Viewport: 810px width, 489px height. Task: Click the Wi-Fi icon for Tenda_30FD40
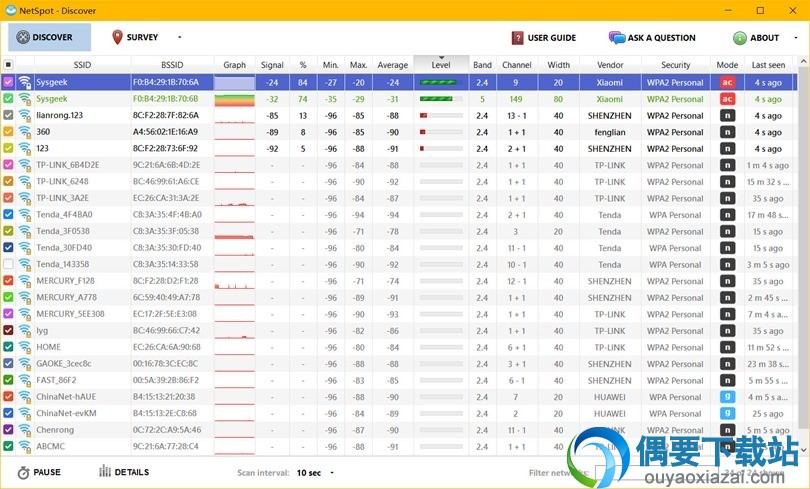coord(24,248)
